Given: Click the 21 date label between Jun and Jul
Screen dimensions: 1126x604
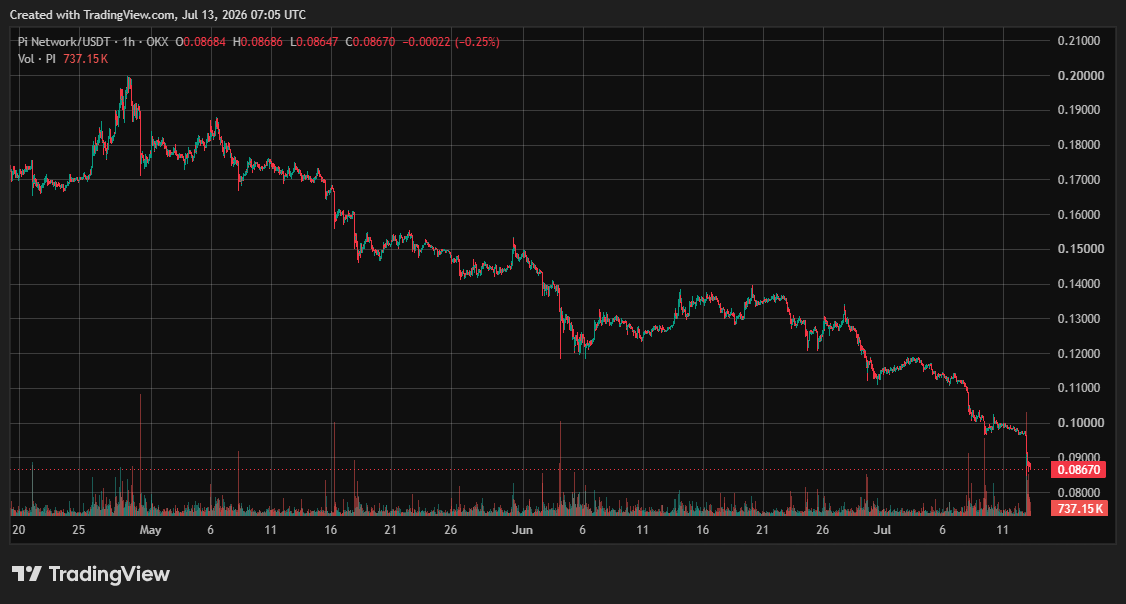Looking at the screenshot, I should [x=762, y=530].
